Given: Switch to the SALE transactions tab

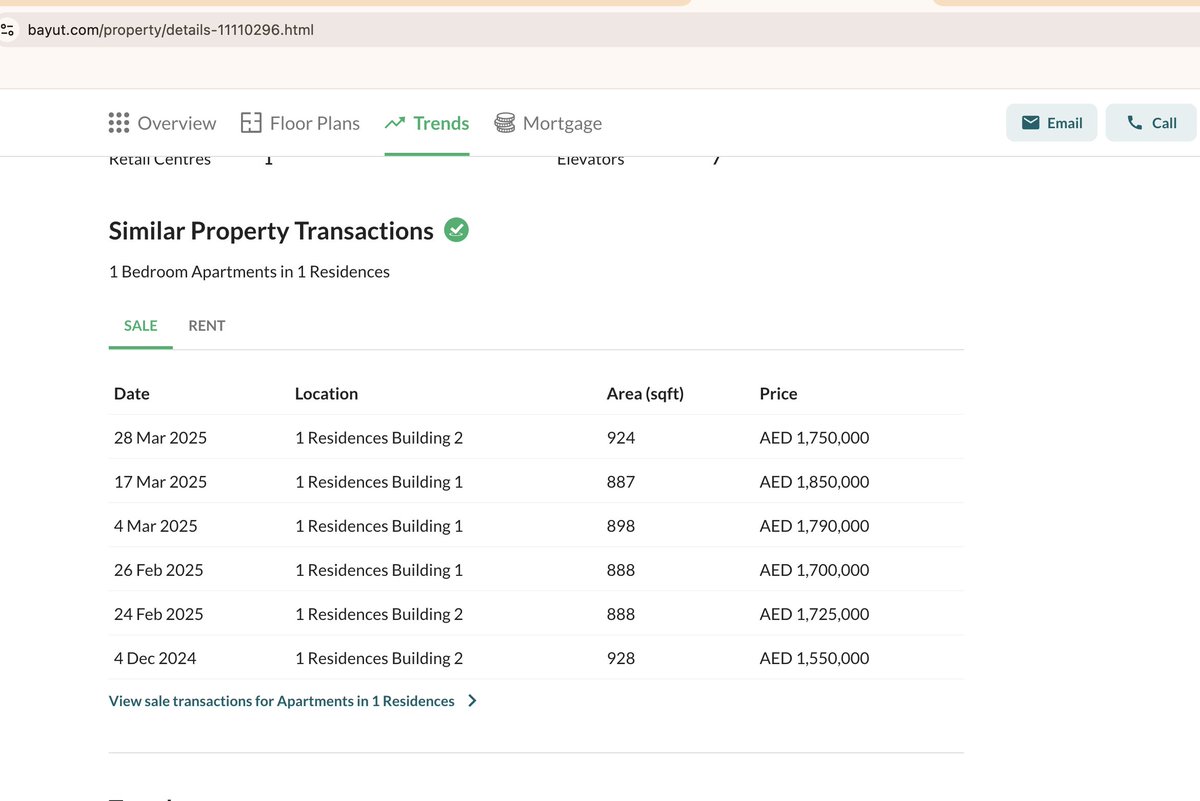Looking at the screenshot, I should 141,326.
